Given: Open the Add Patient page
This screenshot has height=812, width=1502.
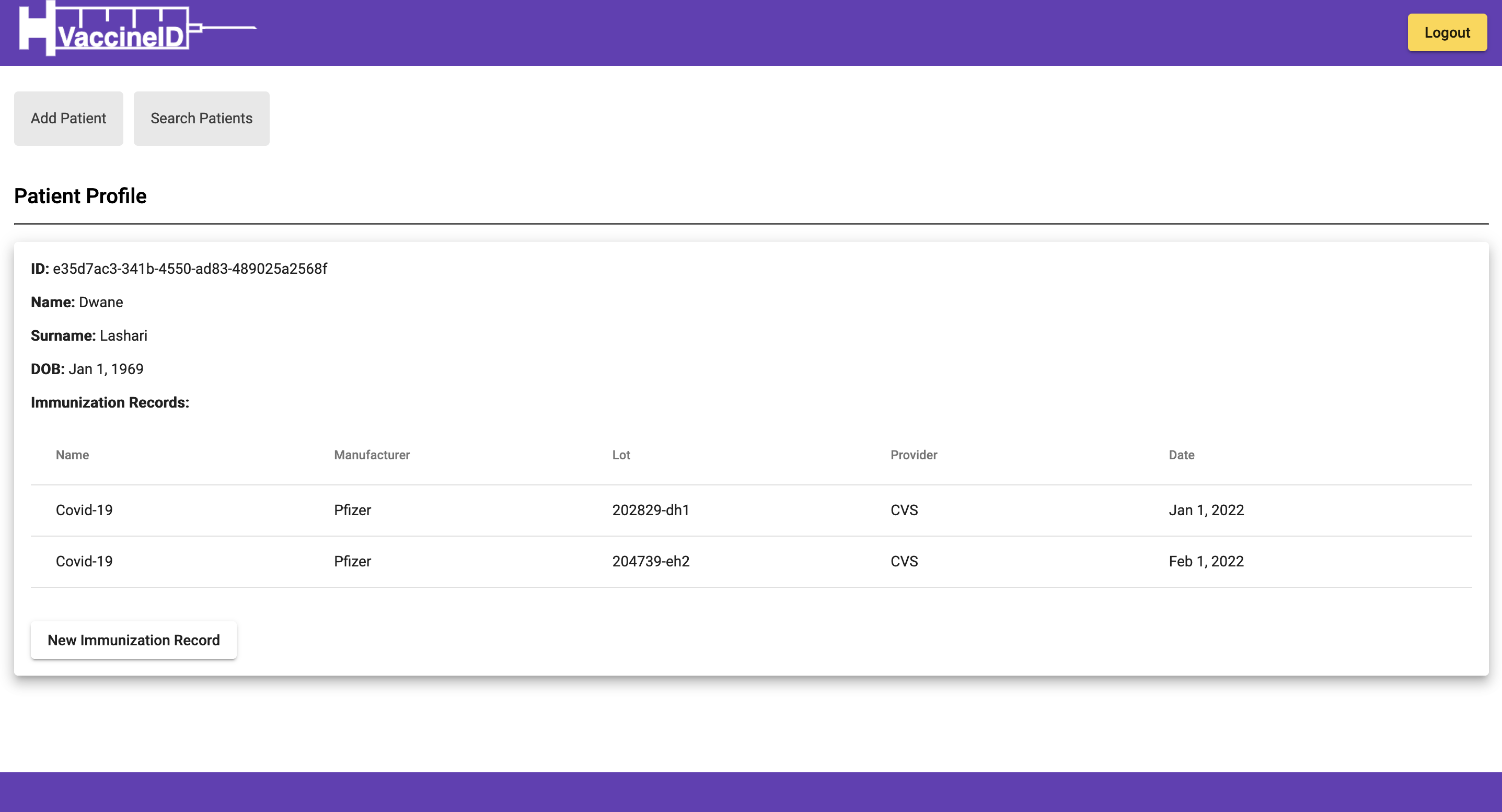Looking at the screenshot, I should 68,118.
